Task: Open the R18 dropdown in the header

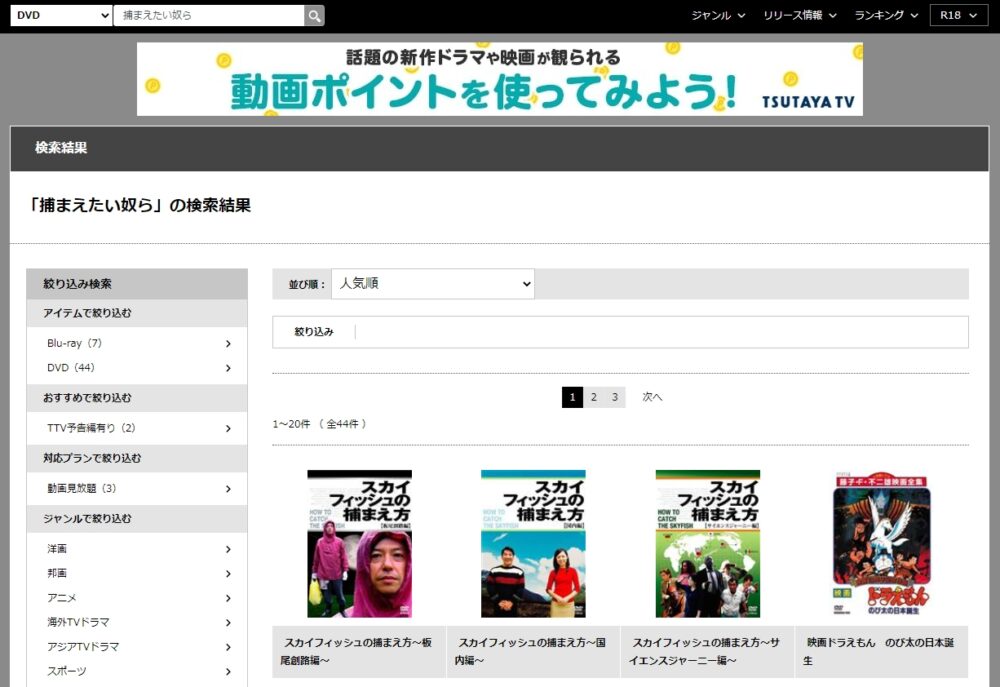Action: click(959, 15)
